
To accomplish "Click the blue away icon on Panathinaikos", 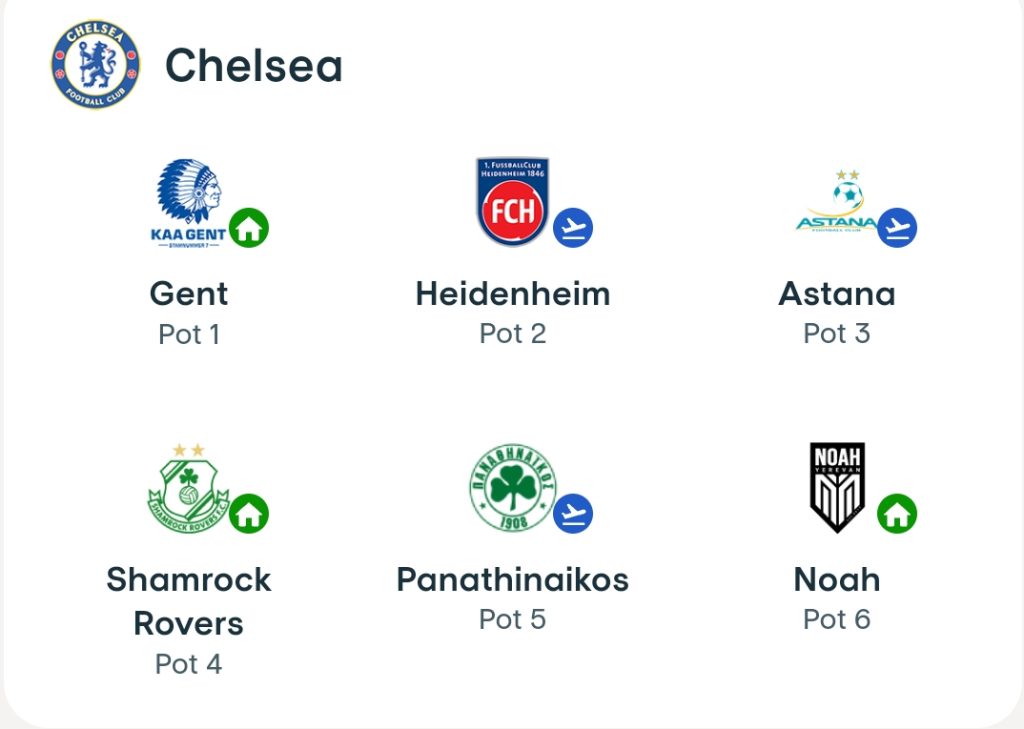I will pos(572,513).
